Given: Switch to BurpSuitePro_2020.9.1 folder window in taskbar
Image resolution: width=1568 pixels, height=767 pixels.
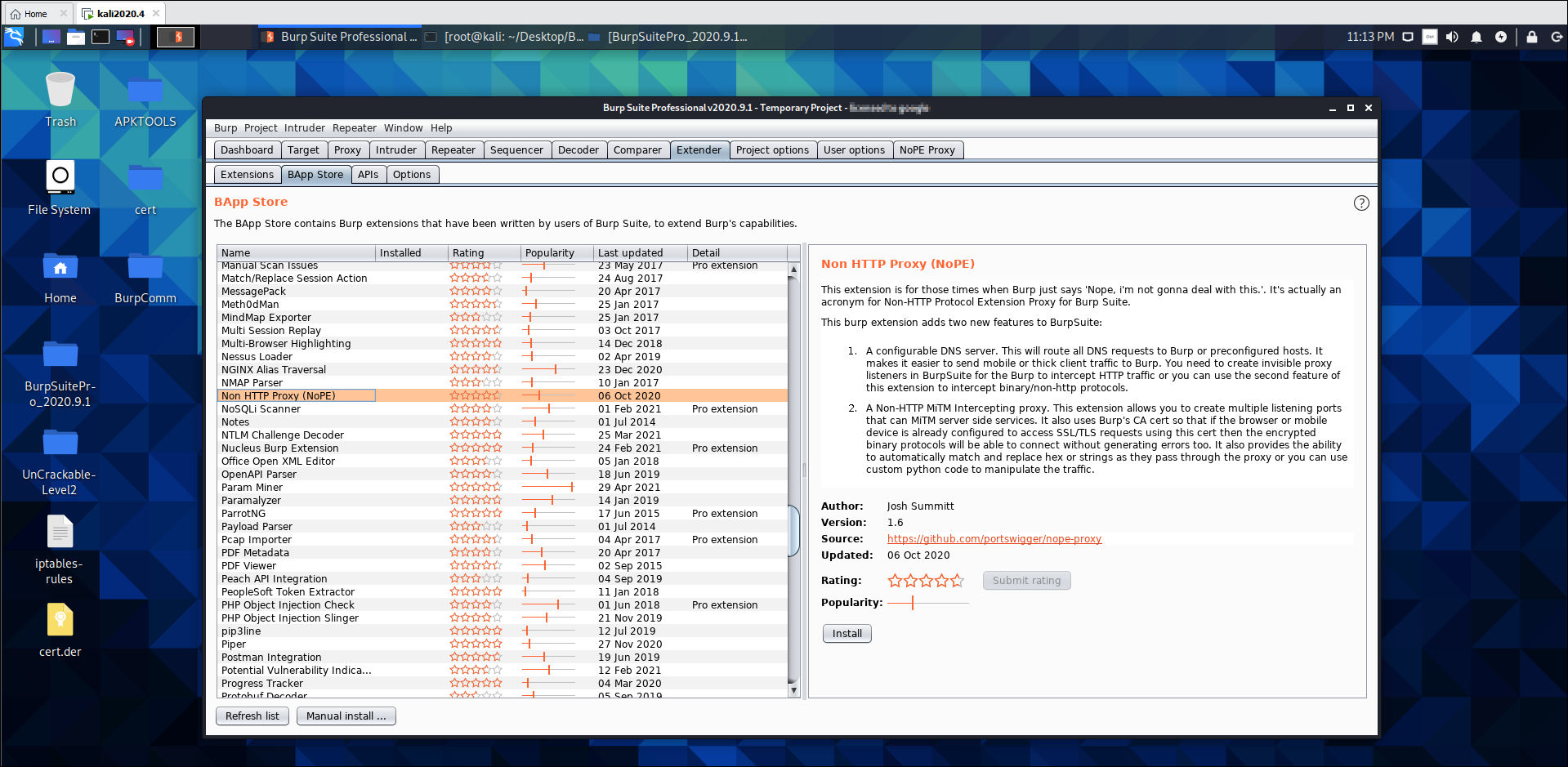Looking at the screenshot, I should [668, 37].
